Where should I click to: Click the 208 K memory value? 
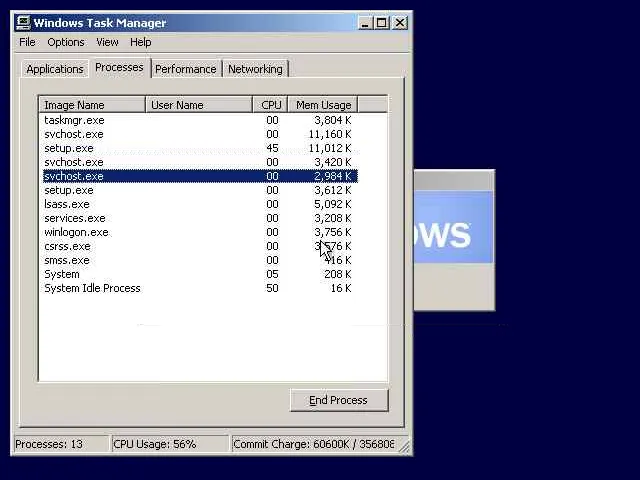tap(338, 274)
